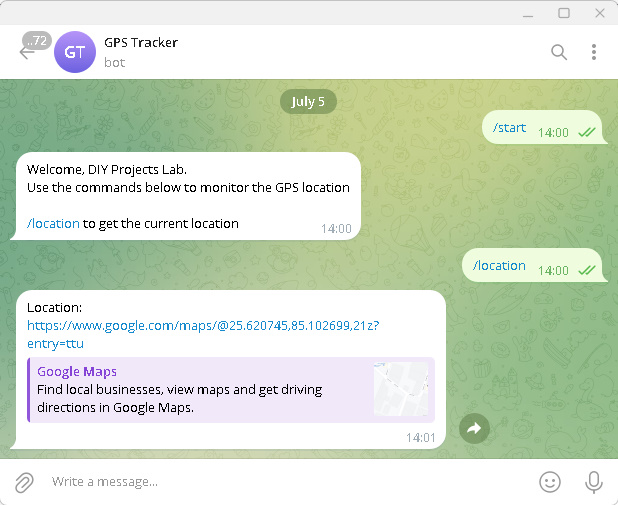Open the Google Maps preview title
This screenshot has width=618, height=505.
[x=77, y=371]
